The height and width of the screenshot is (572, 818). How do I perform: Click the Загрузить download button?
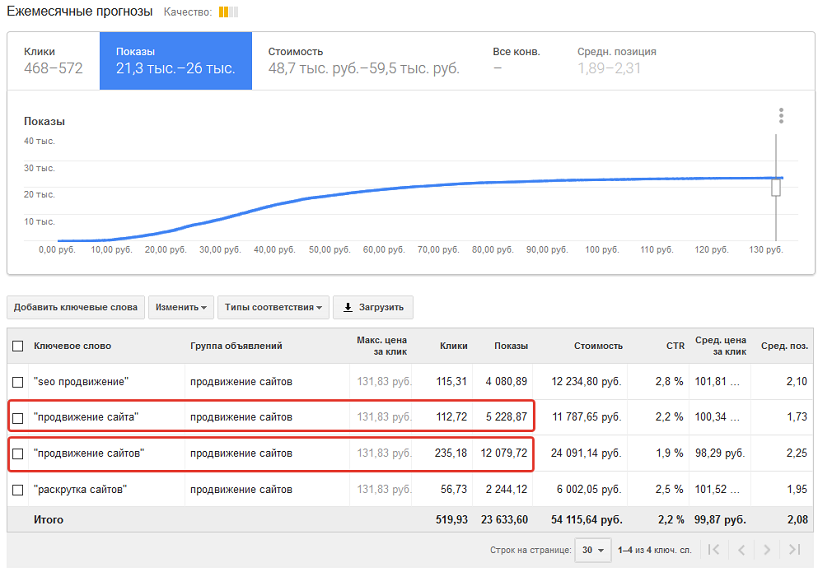[x=373, y=307]
